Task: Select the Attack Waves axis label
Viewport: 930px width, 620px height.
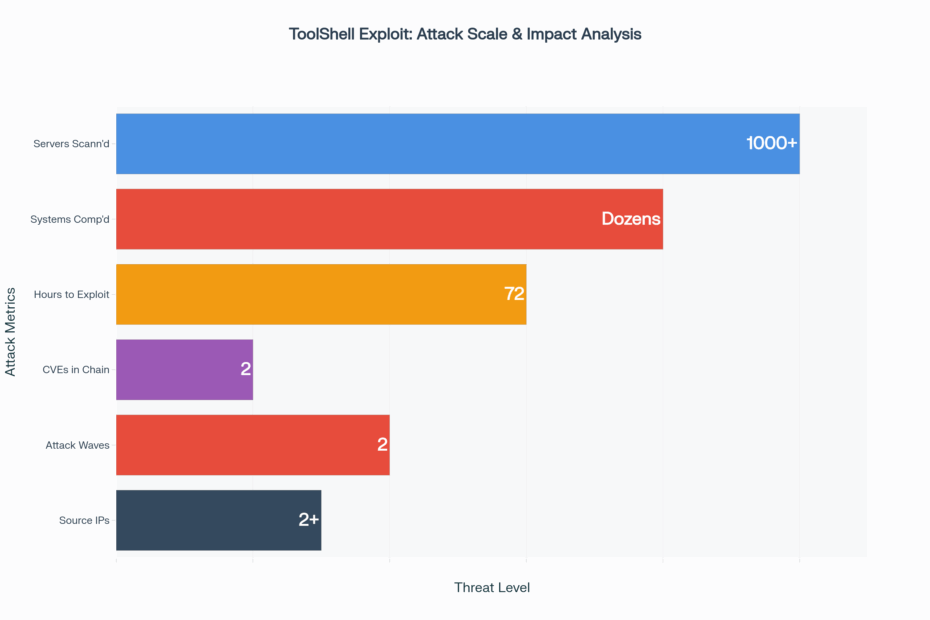Action: (x=77, y=444)
